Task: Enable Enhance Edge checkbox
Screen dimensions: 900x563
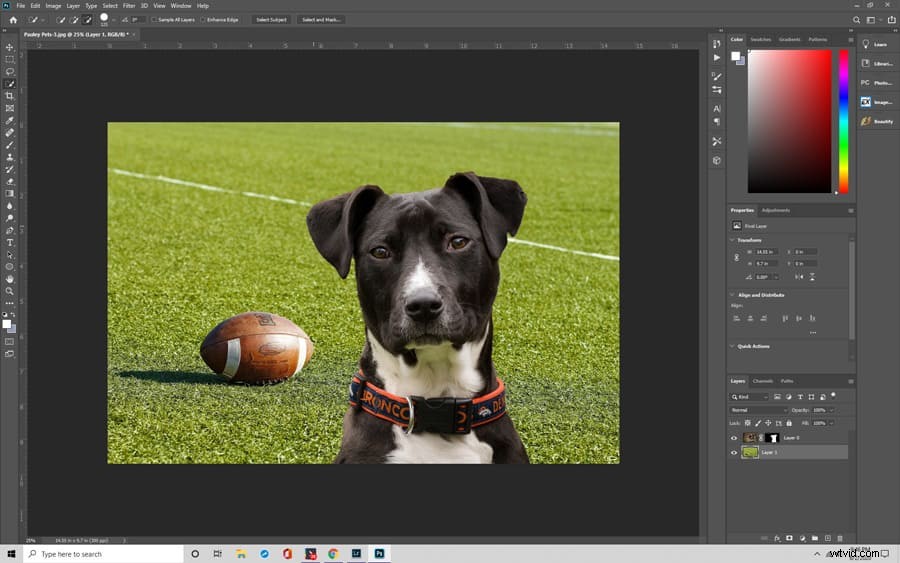Action: click(x=203, y=20)
